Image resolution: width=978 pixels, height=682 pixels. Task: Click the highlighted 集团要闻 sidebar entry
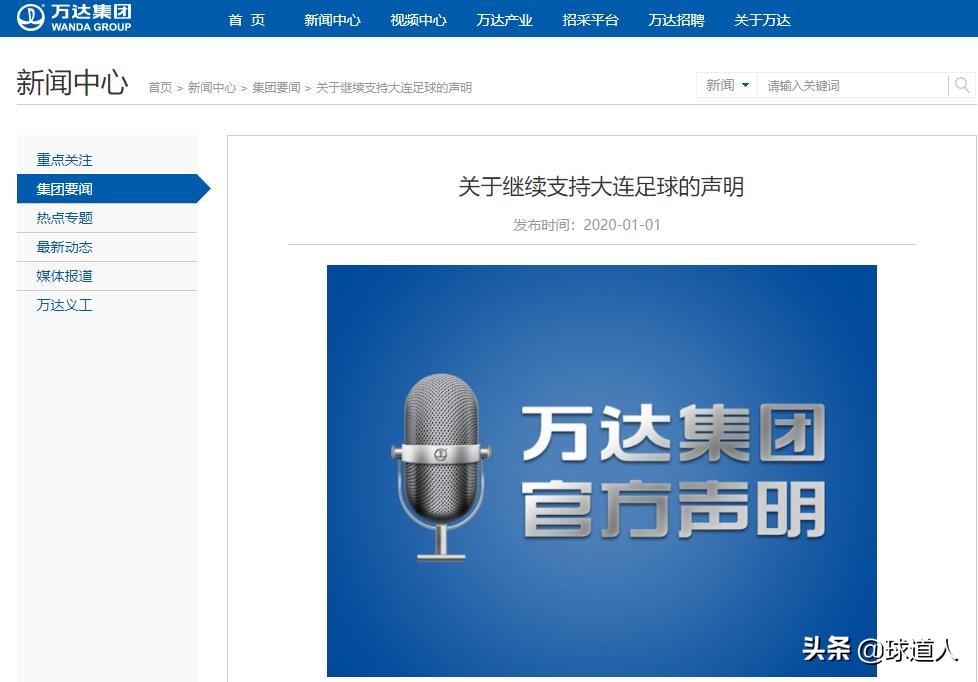63,189
